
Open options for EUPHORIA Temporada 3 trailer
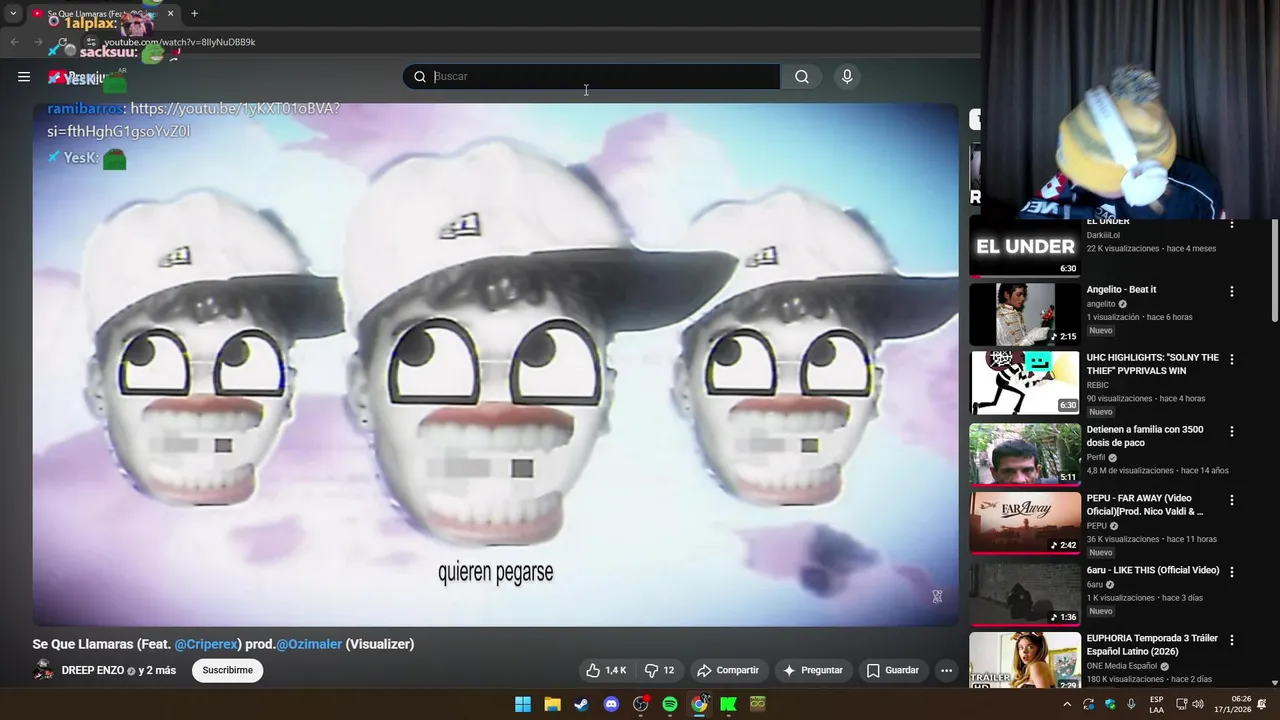pyautogui.click(x=1232, y=640)
